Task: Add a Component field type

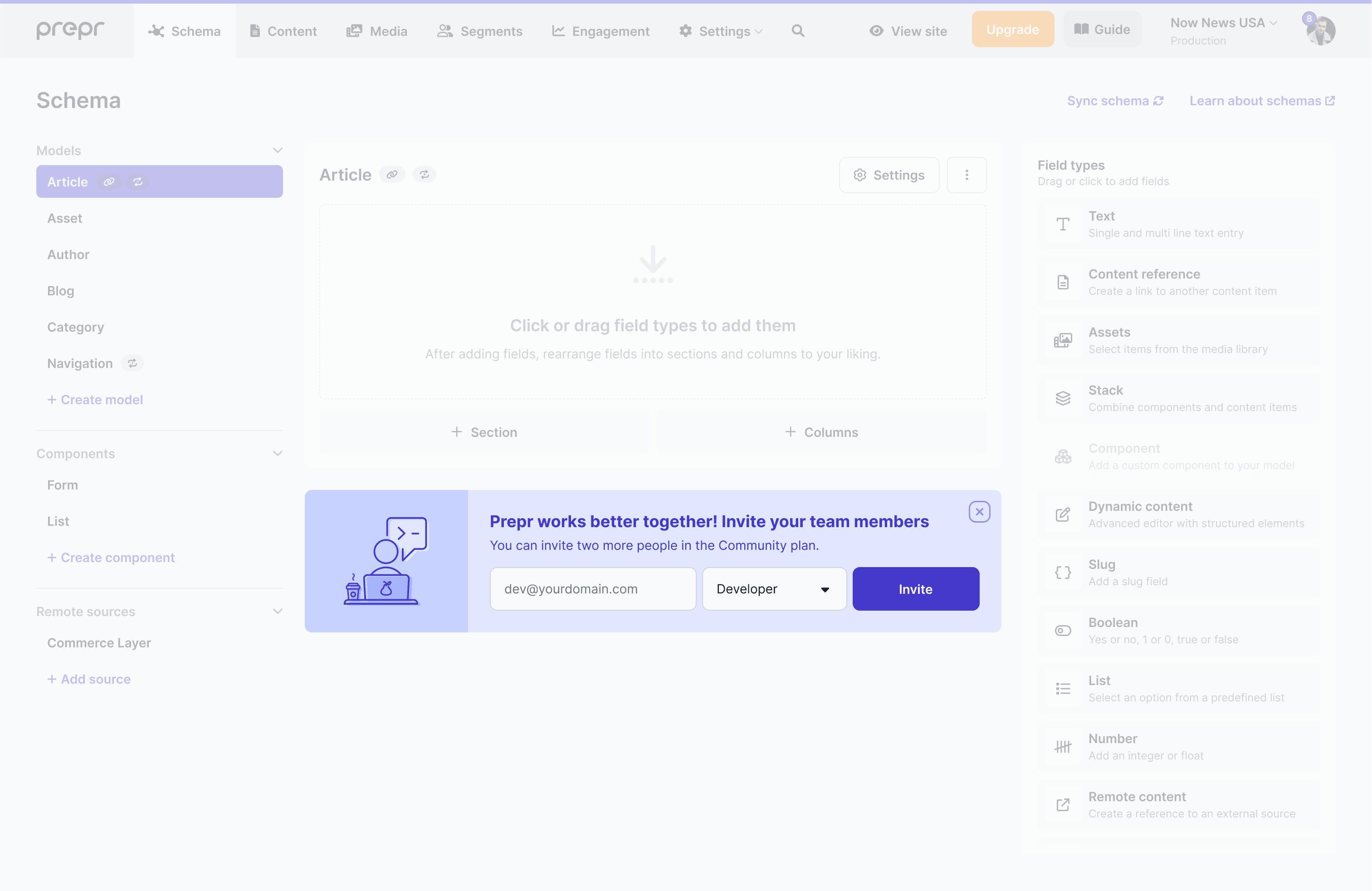Action: coord(1179,456)
